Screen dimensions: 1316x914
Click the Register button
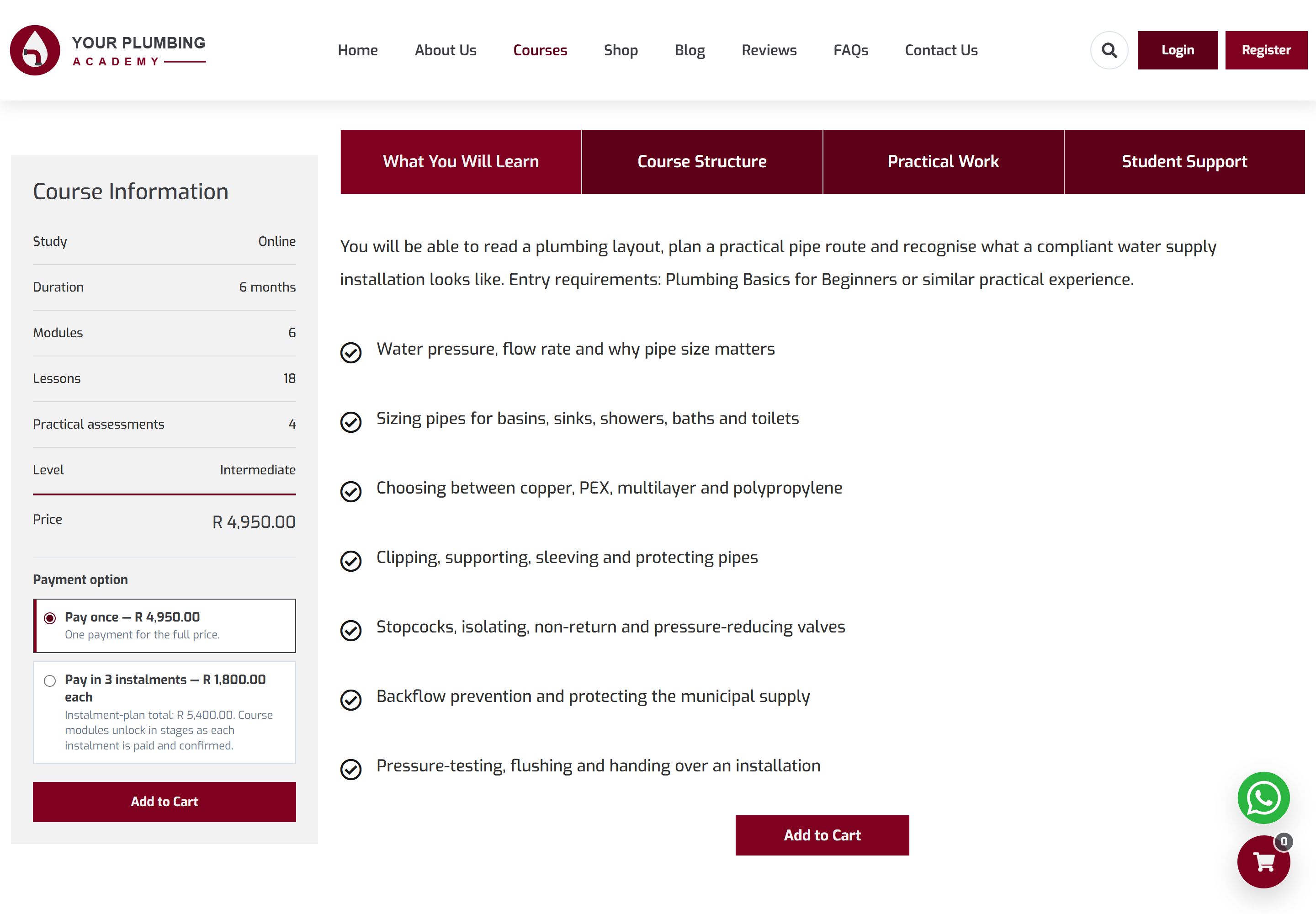pos(1266,50)
